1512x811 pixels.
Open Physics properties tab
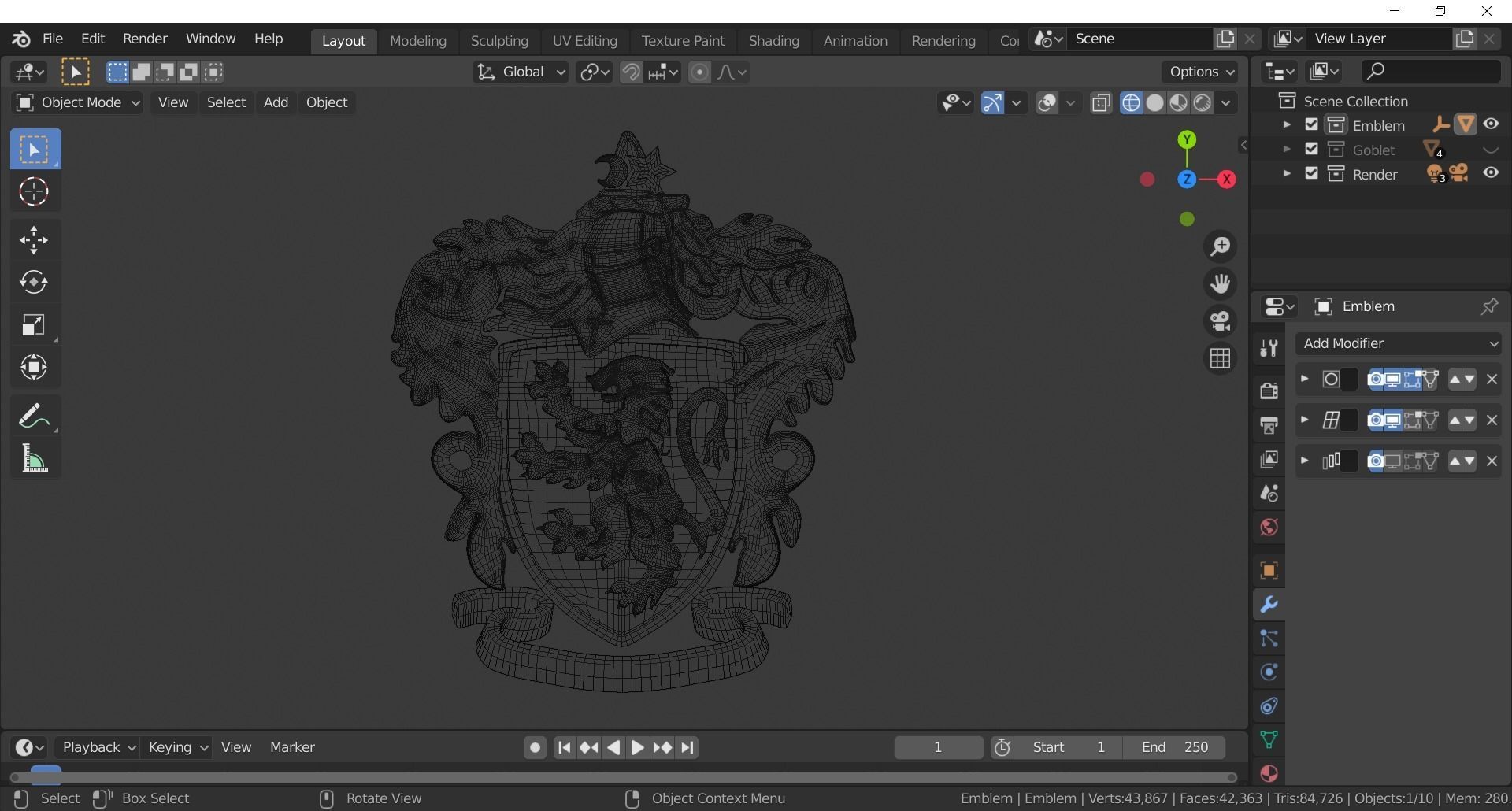point(1269,672)
